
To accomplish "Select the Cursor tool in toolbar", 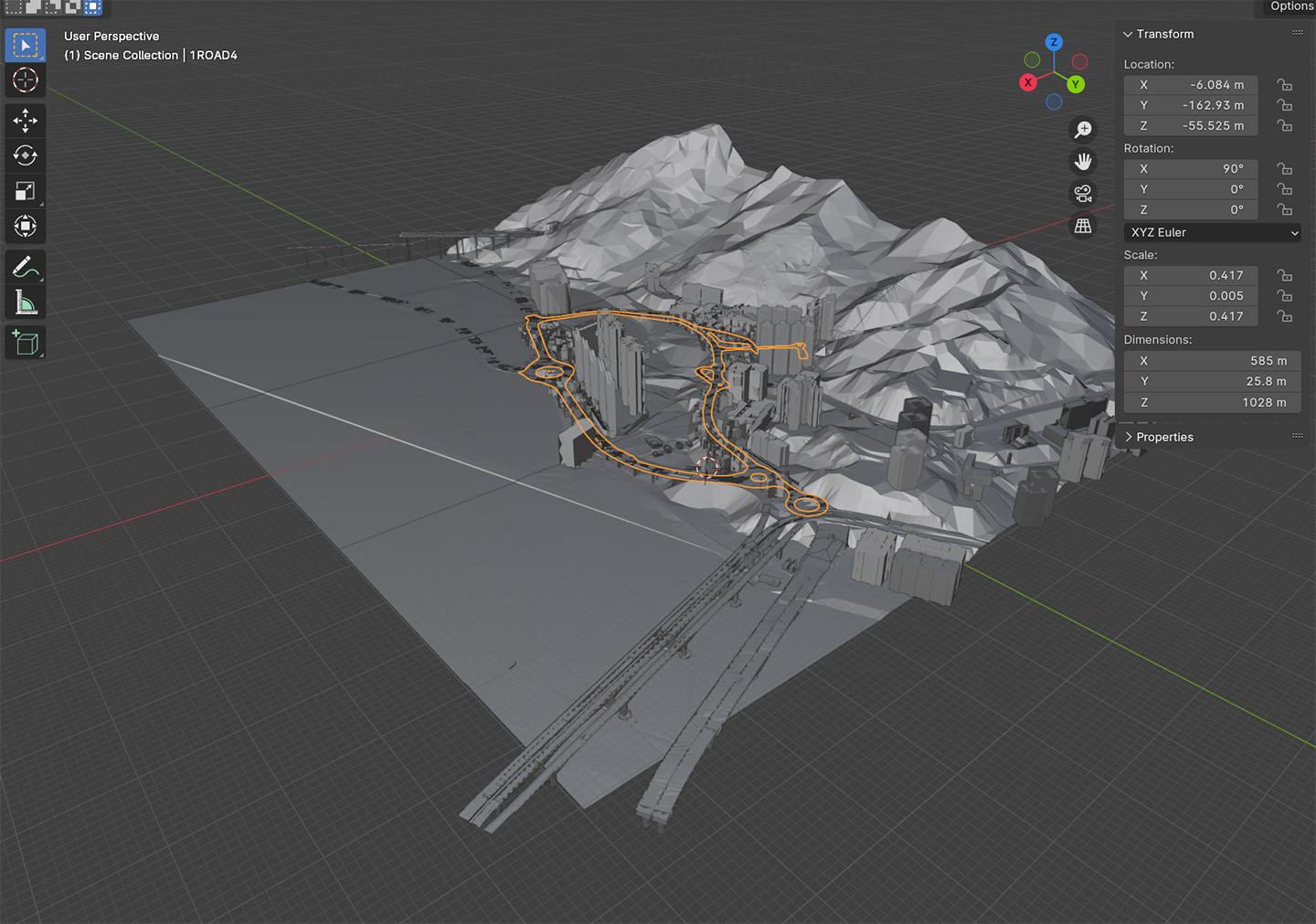I will (x=25, y=80).
